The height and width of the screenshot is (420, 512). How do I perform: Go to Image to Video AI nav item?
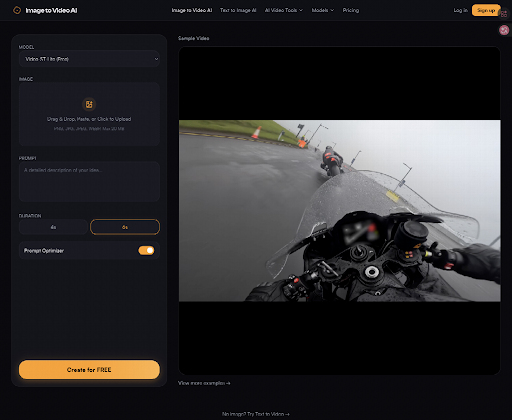click(x=192, y=10)
